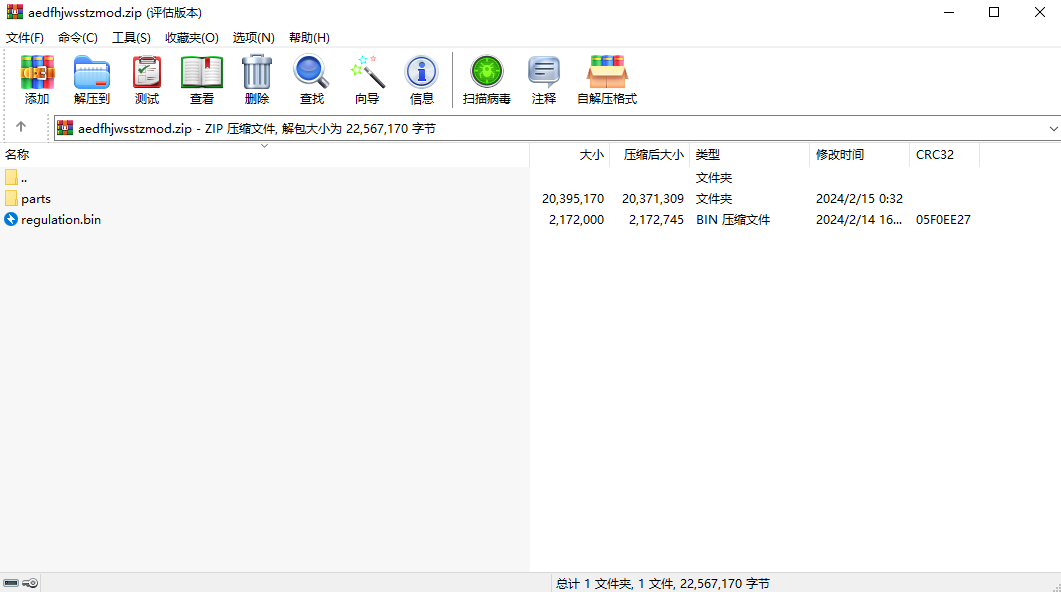Click 文件夹 type in parts row

point(714,199)
